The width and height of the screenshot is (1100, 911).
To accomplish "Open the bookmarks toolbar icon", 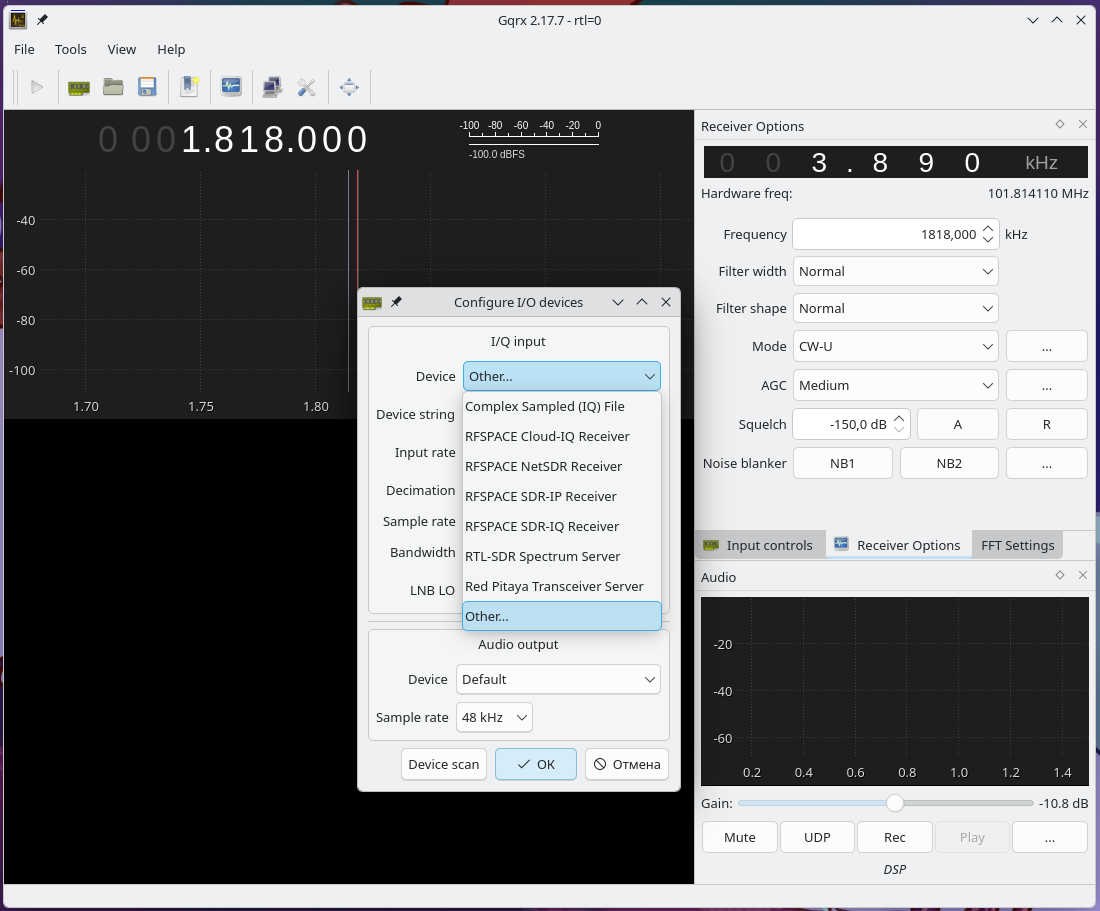I will pos(189,87).
